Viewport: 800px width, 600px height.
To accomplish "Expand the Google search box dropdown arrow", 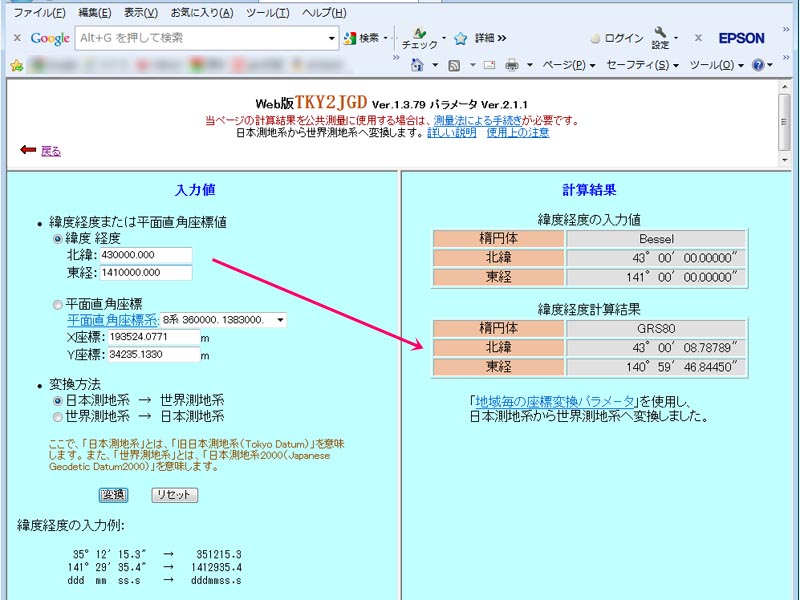I will tap(333, 38).
